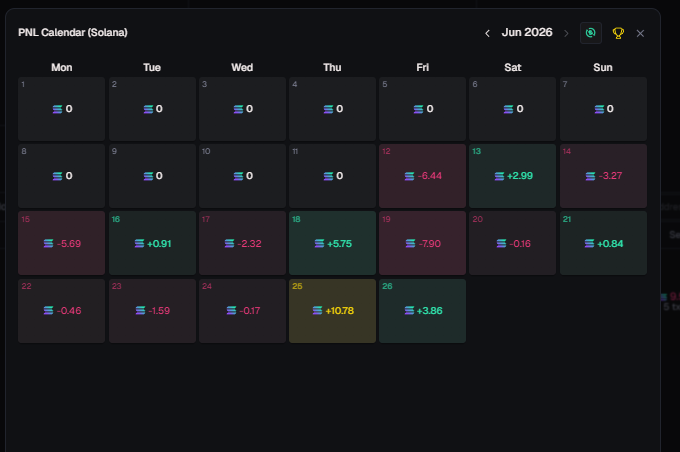This screenshot has width=680, height=452.
Task: Click the Solana icon beside -7.90
Action: pos(410,244)
